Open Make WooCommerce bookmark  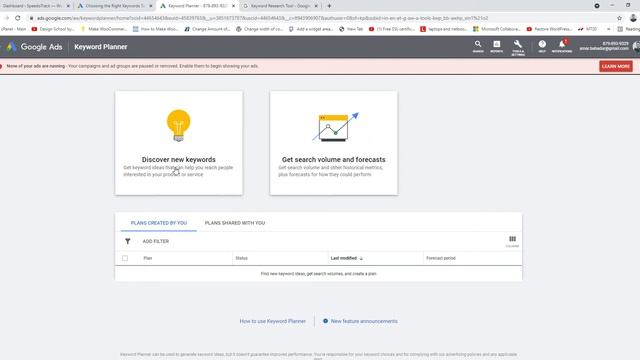(x=104, y=29)
